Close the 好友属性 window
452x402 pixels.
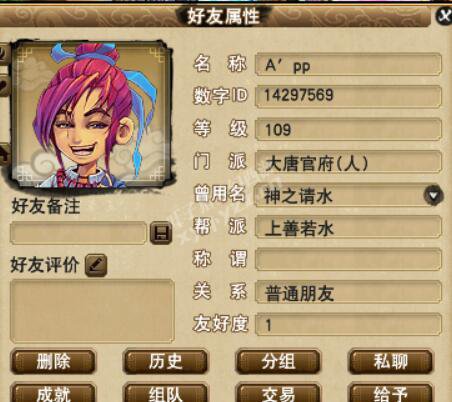tap(445, 15)
